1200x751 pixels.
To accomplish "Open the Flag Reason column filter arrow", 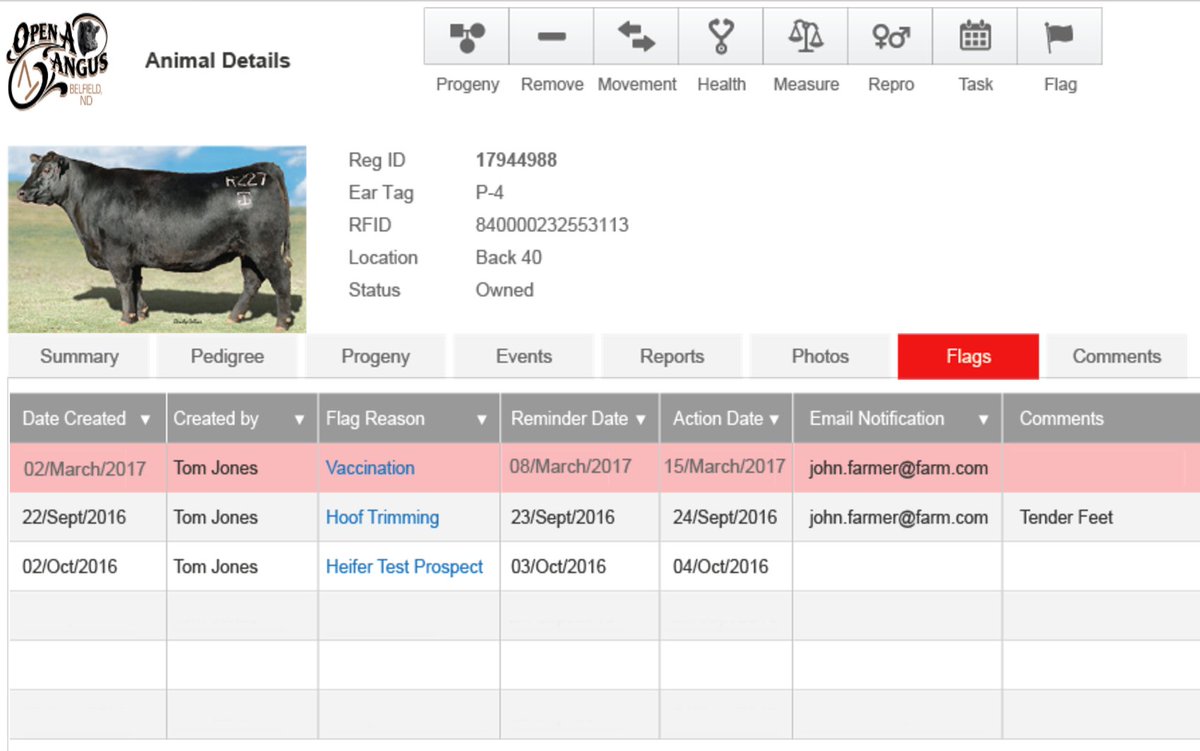I will 482,419.
